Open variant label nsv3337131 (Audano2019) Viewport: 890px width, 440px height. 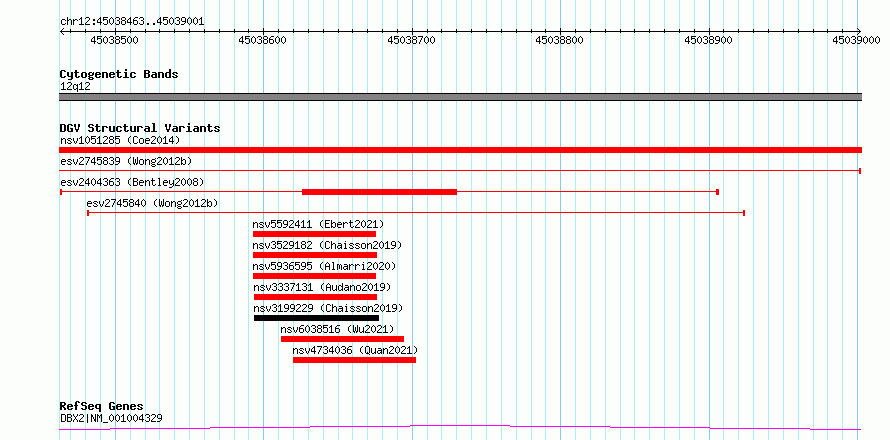pyautogui.click(x=322, y=287)
